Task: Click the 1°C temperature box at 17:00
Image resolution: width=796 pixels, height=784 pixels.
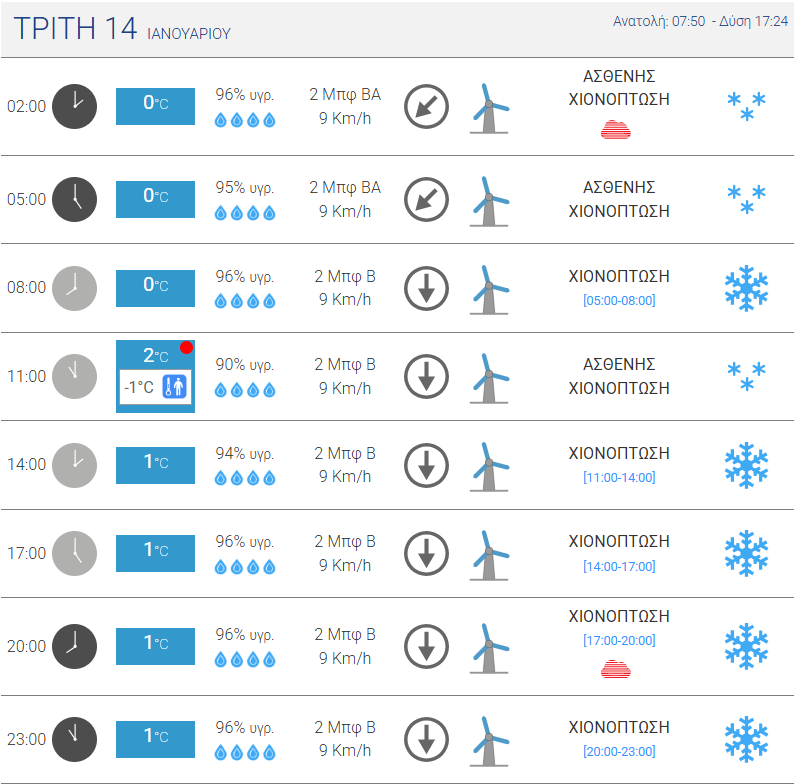Action: coord(155,553)
